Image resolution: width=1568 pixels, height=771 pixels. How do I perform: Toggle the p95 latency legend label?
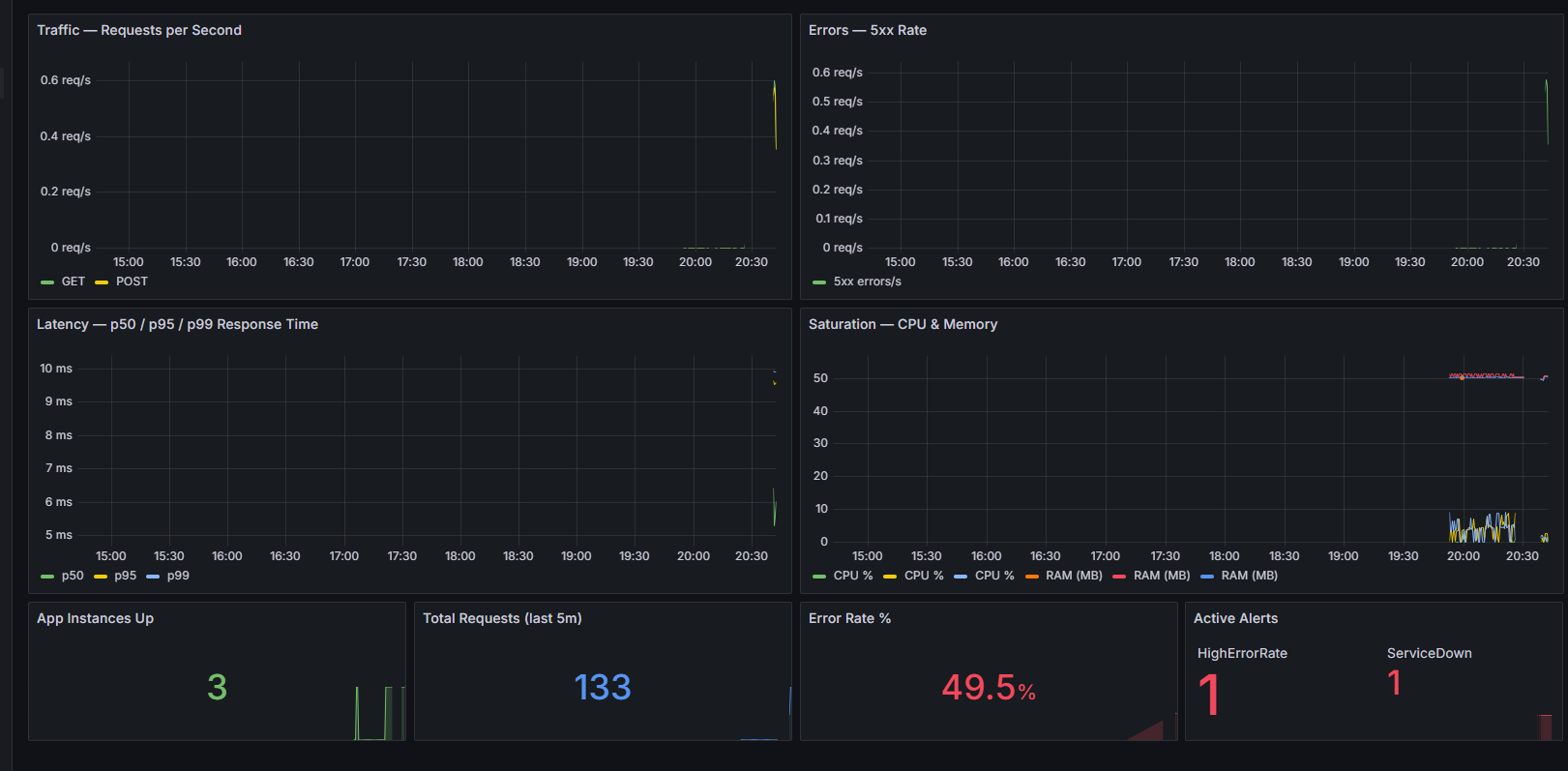(x=126, y=576)
